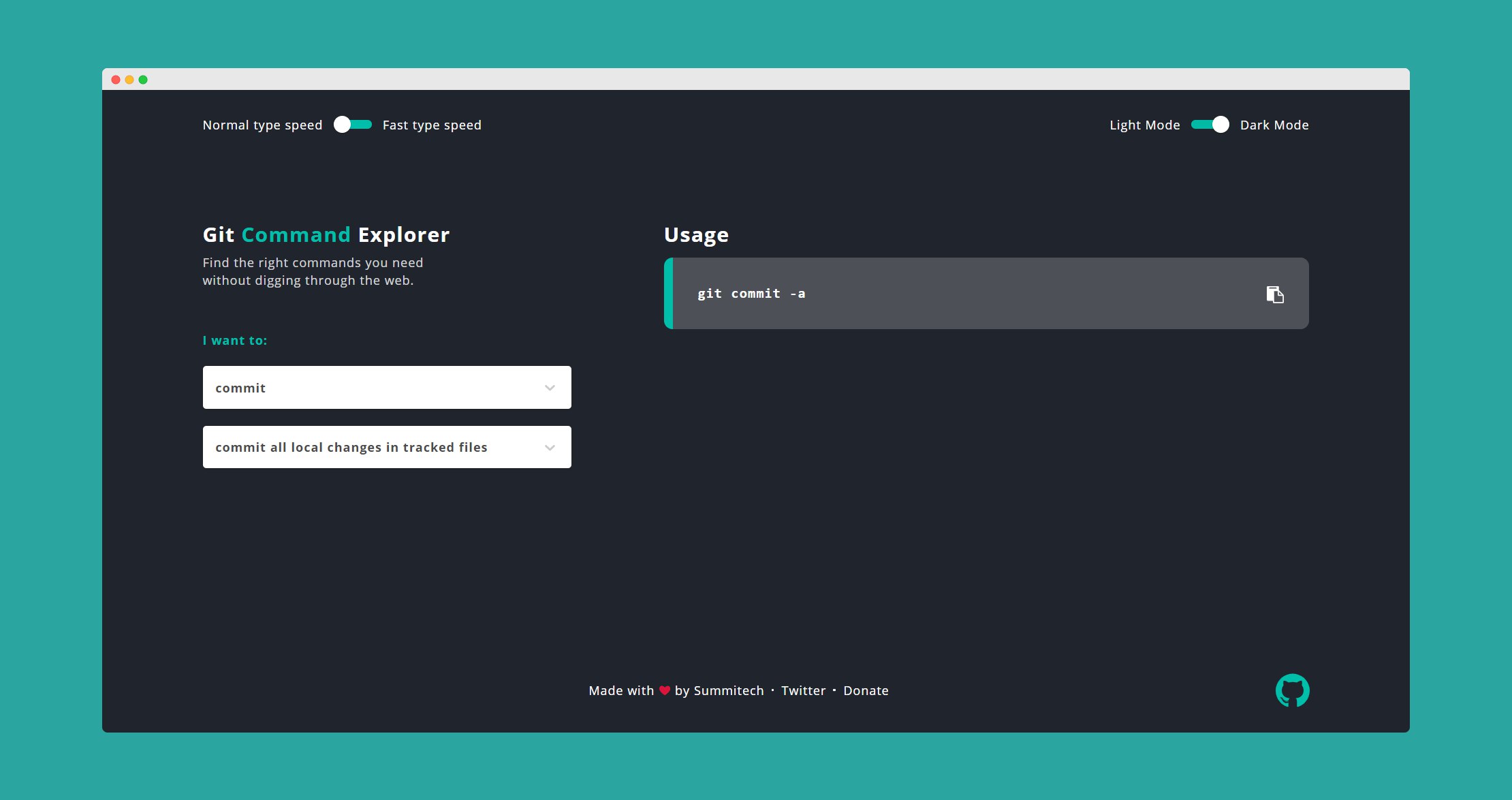Click the chevron in the tracked files select box
This screenshot has width=1512, height=800.
[550, 448]
